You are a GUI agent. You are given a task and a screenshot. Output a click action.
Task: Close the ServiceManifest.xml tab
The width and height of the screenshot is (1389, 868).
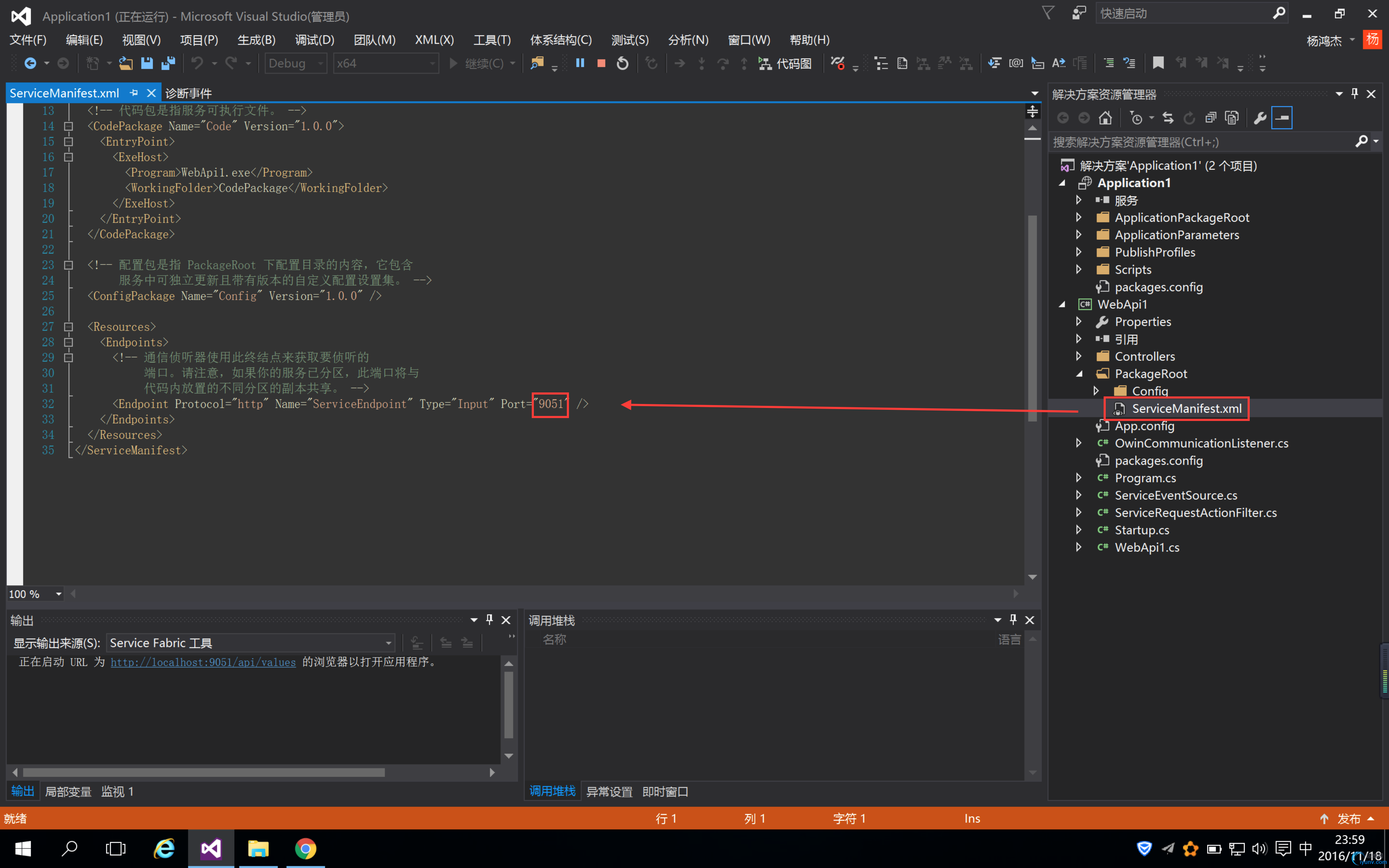click(x=151, y=93)
